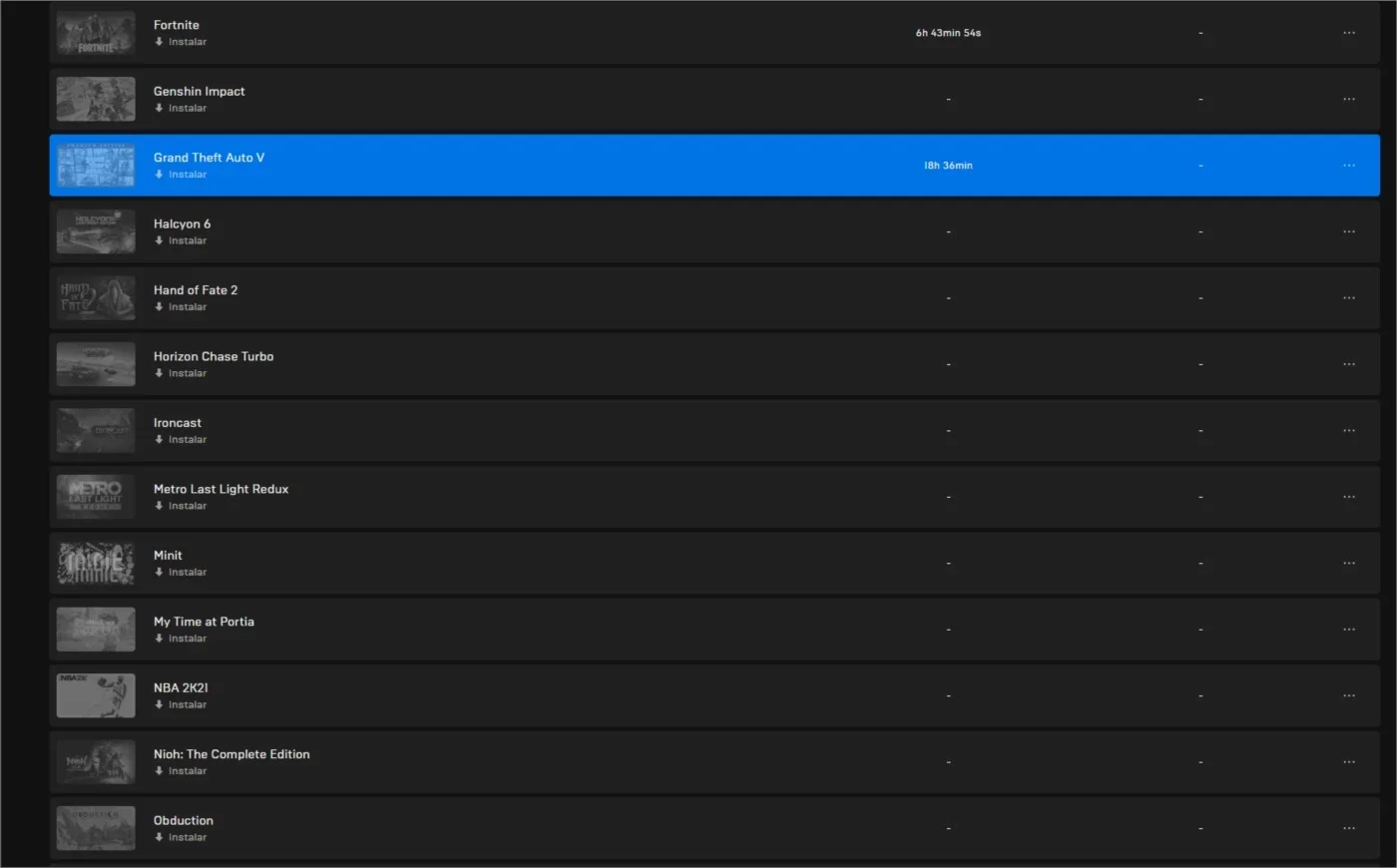Click the 18h 36min playtime value
This screenshot has height=868, width=1397.
click(948, 166)
